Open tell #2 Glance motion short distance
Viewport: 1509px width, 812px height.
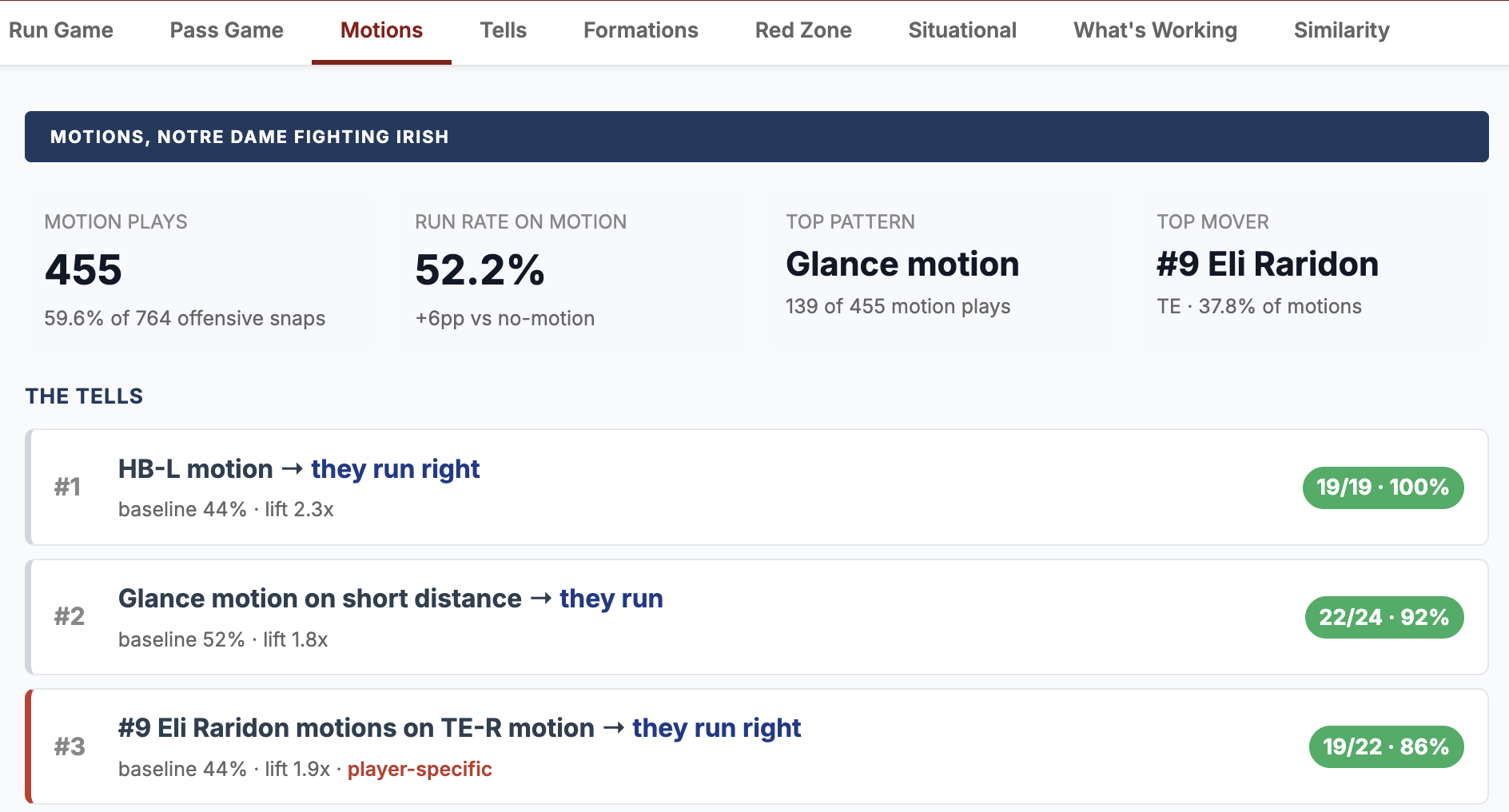[x=756, y=617]
